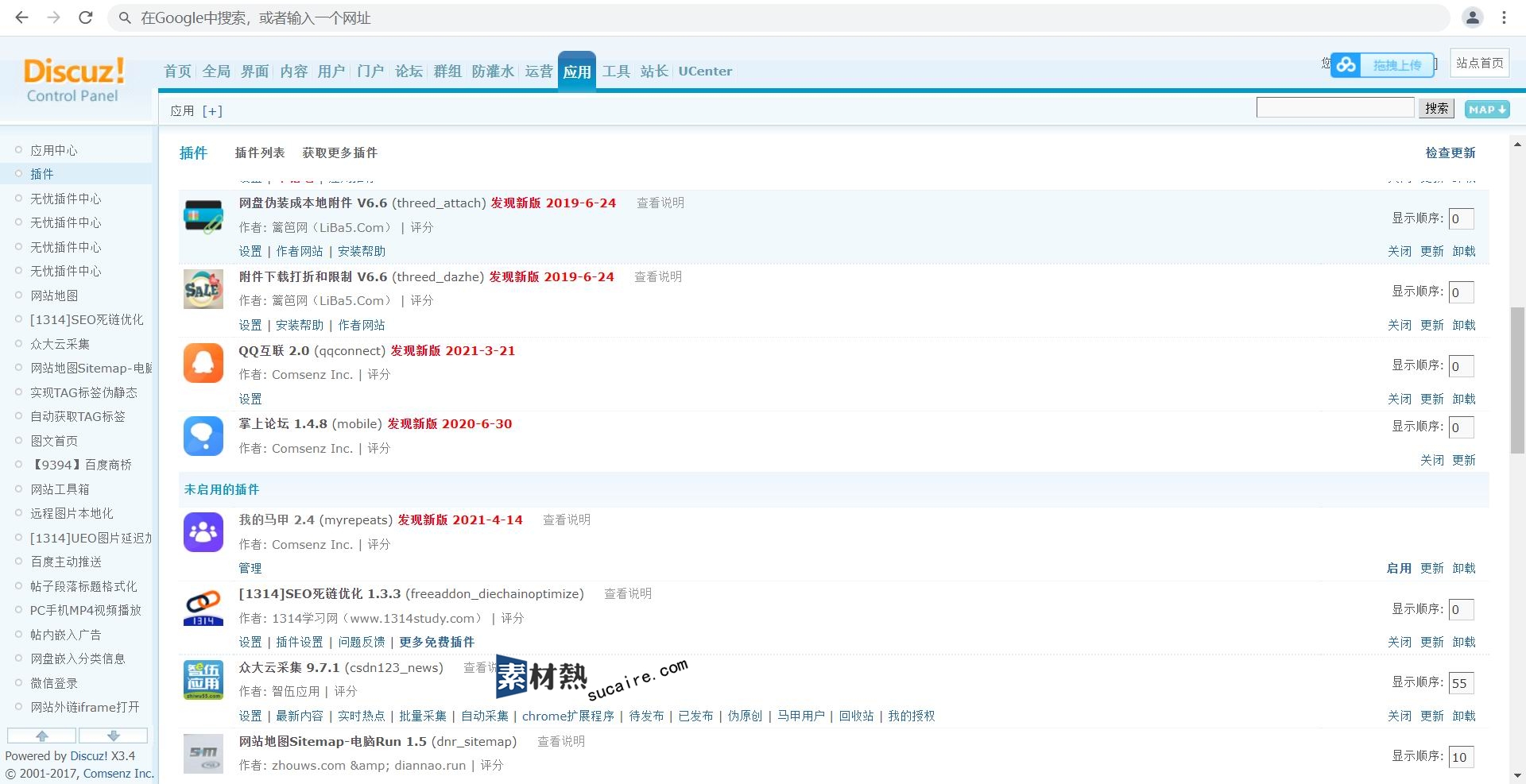Expand the 应用 [+] shortcut

(x=212, y=111)
